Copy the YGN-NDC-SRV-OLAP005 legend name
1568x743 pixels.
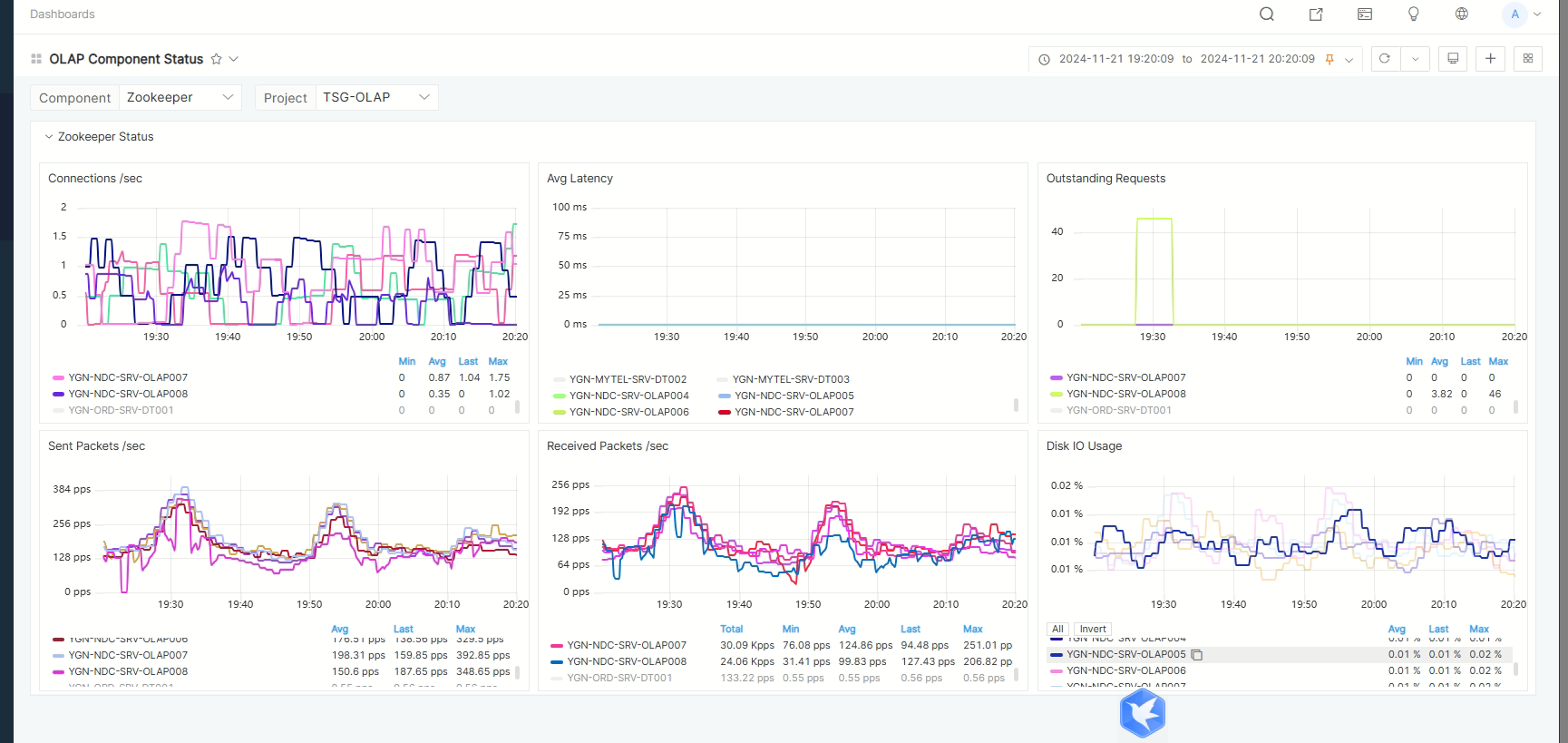(x=1197, y=655)
